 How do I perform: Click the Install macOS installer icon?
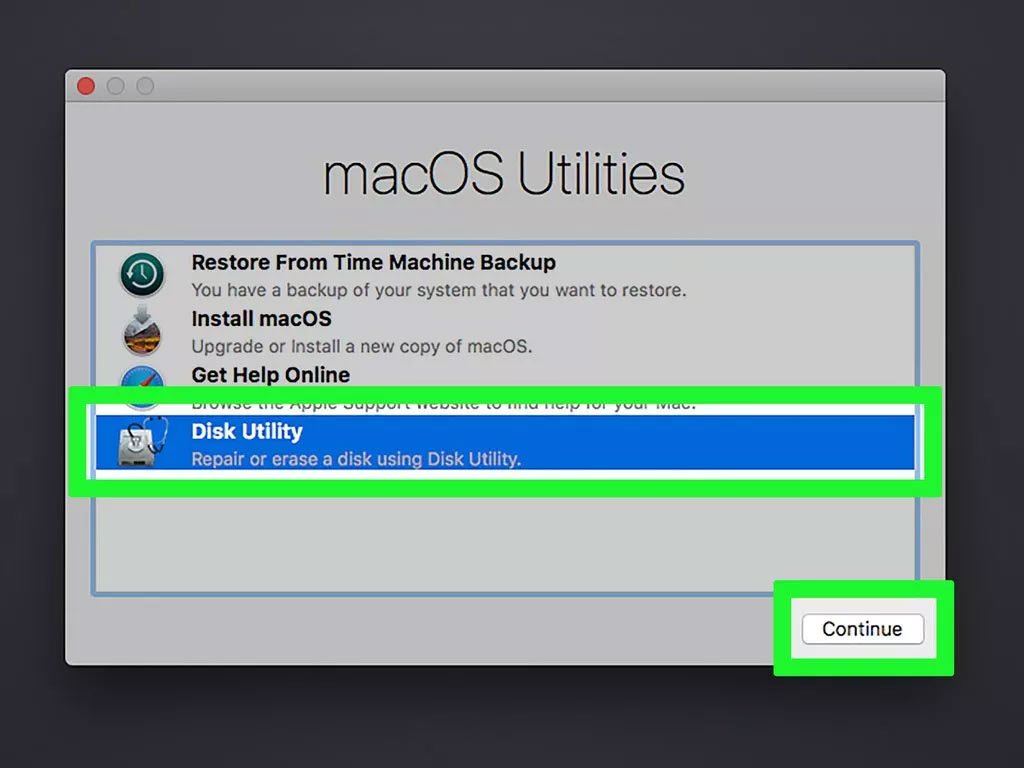[142, 330]
